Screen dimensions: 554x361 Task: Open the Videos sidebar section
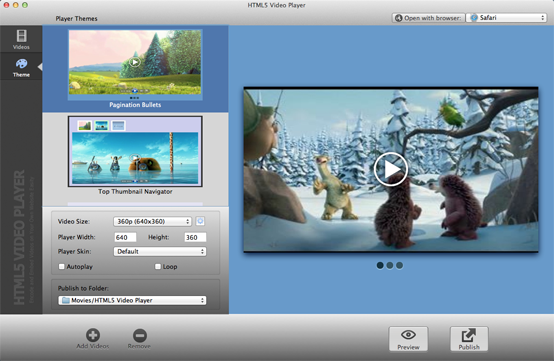(21, 39)
